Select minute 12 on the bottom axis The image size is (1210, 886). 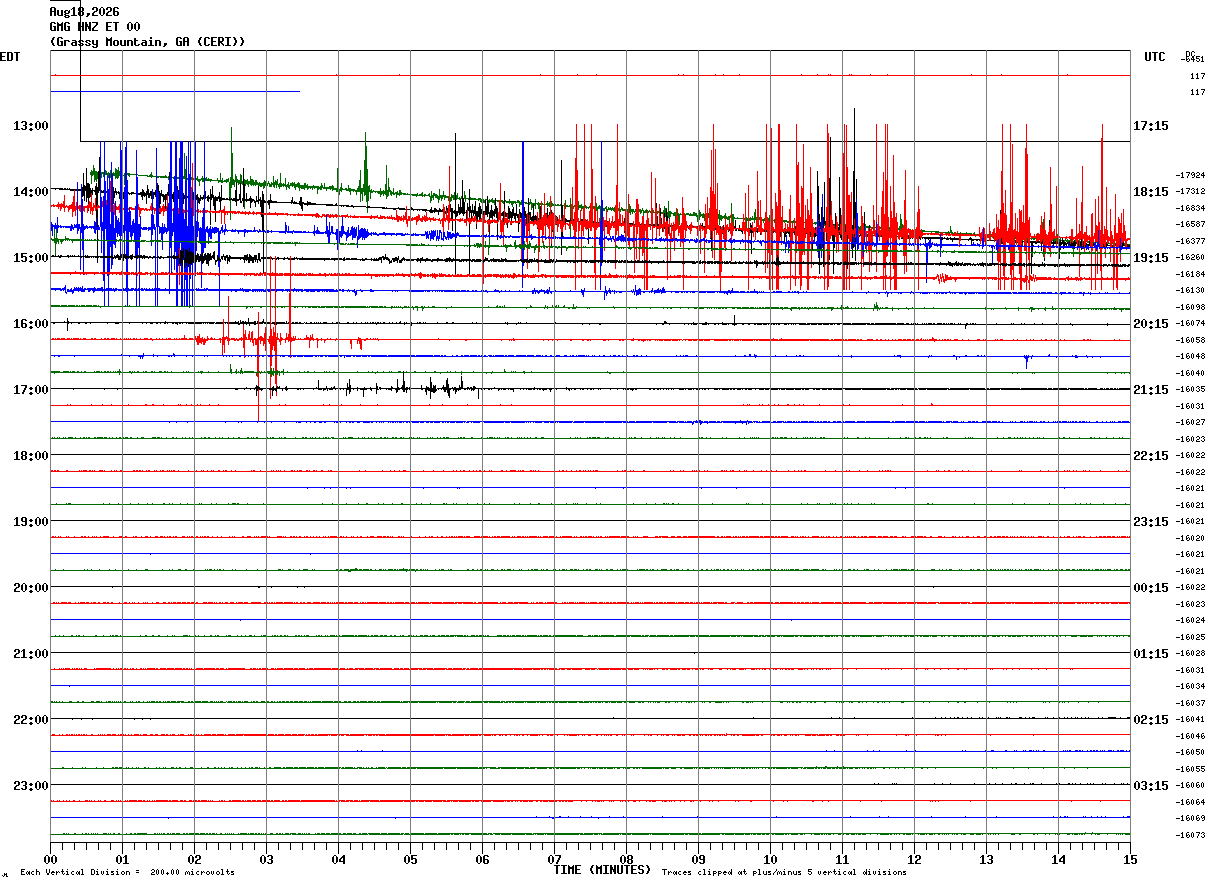914,859
